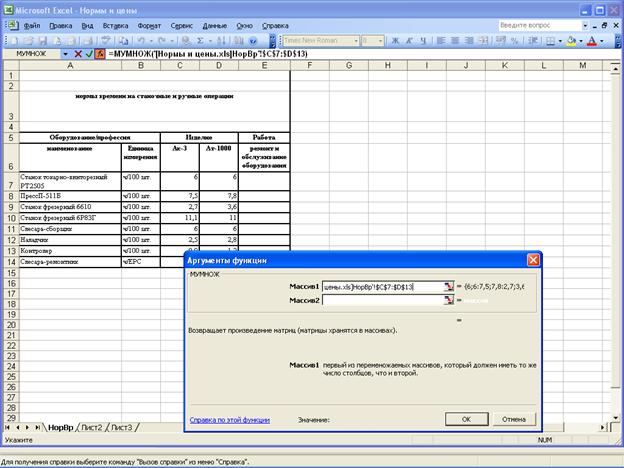
Task: Click the Increase Indent icon
Action: coord(532,41)
